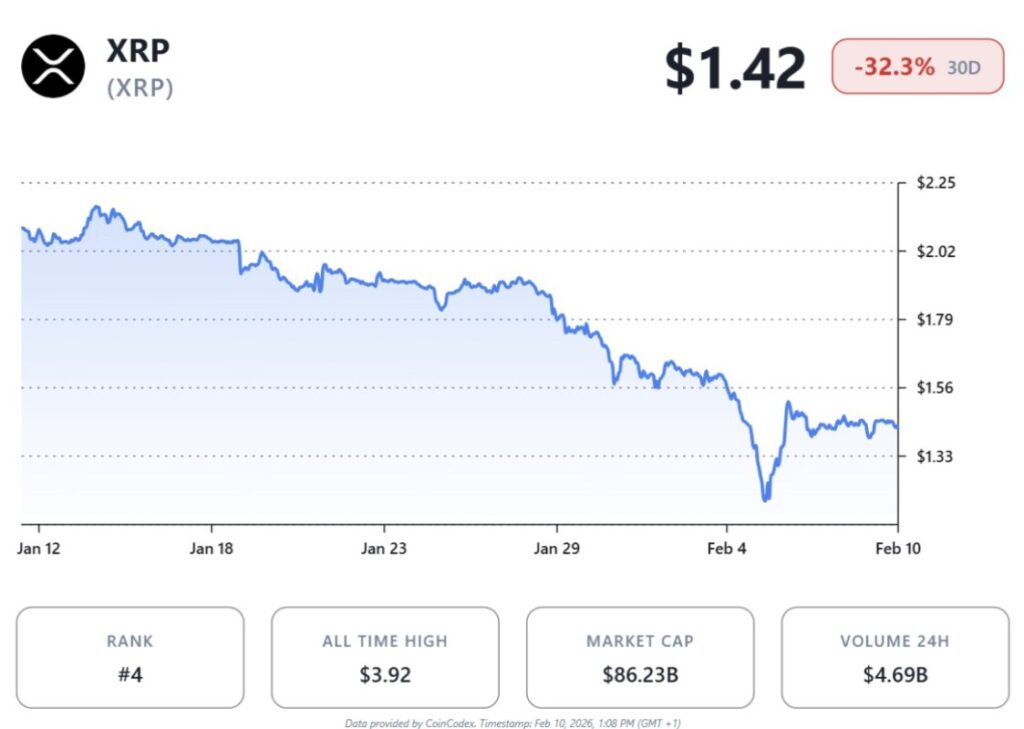This screenshot has width=1024, height=729.
Task: Click the Jan 12 date axis label
Action: [39, 548]
